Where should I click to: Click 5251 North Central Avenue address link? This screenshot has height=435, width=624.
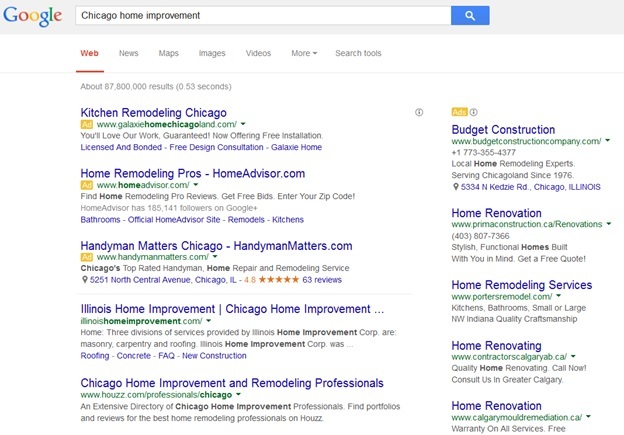pyautogui.click(x=163, y=280)
